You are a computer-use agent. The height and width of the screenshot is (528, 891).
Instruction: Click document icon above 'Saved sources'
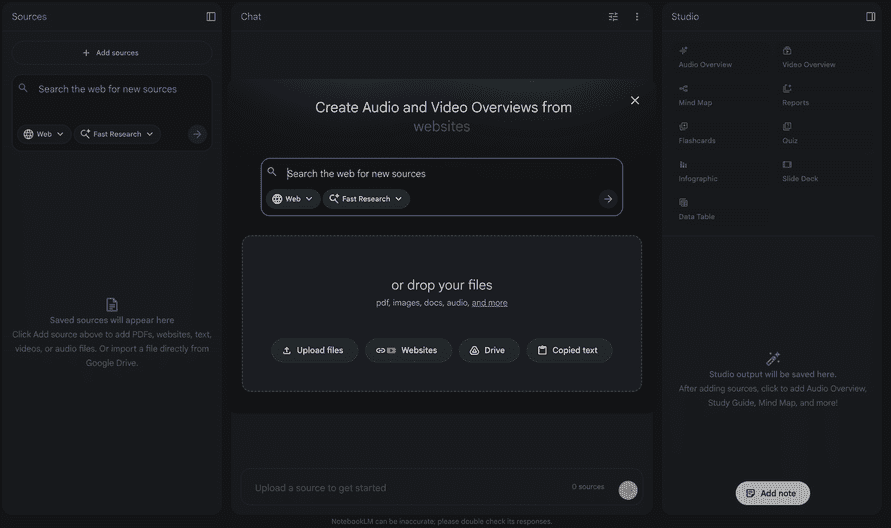tap(112, 305)
